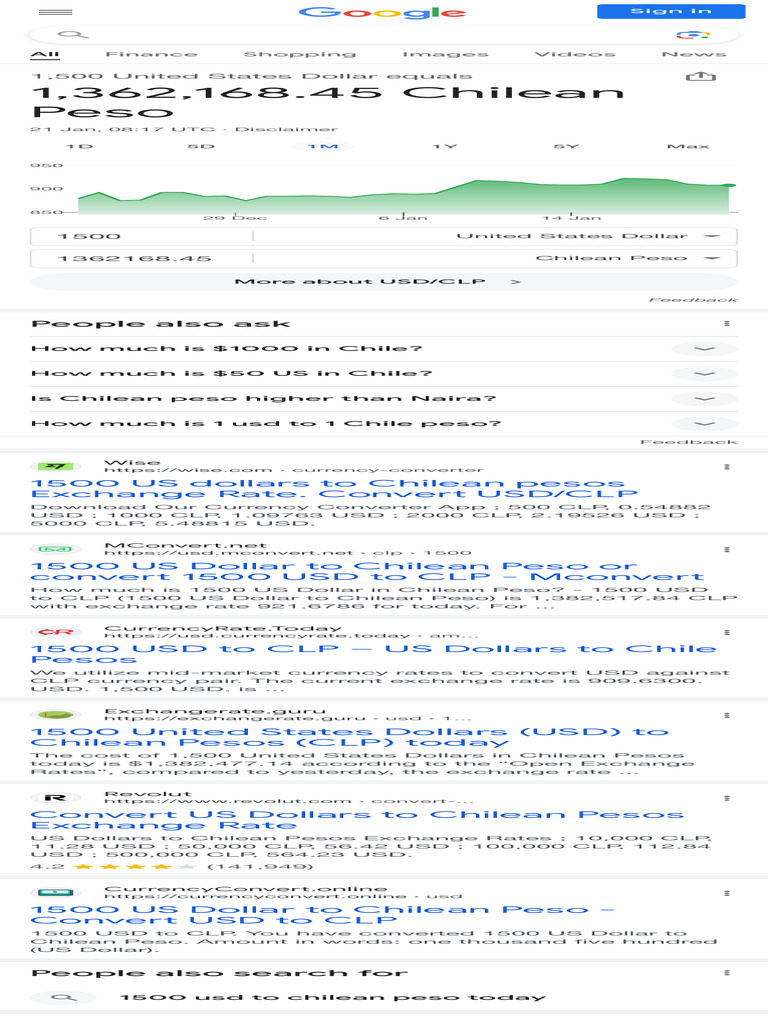The width and height of the screenshot is (768, 1024).
Task: Open the Chilean Peso currency dropdown
Action: click(x=627, y=259)
